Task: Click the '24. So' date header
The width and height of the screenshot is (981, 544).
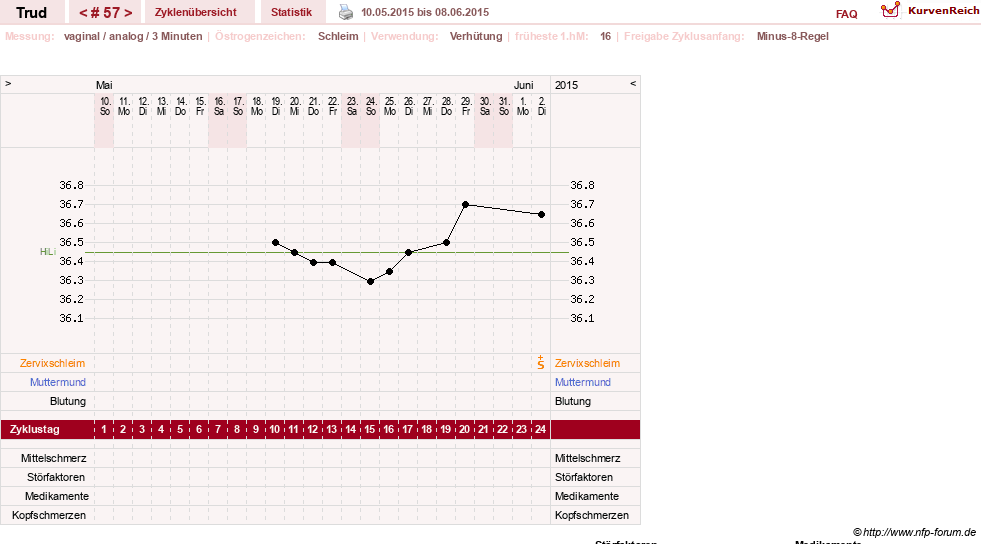Action: pyautogui.click(x=371, y=106)
